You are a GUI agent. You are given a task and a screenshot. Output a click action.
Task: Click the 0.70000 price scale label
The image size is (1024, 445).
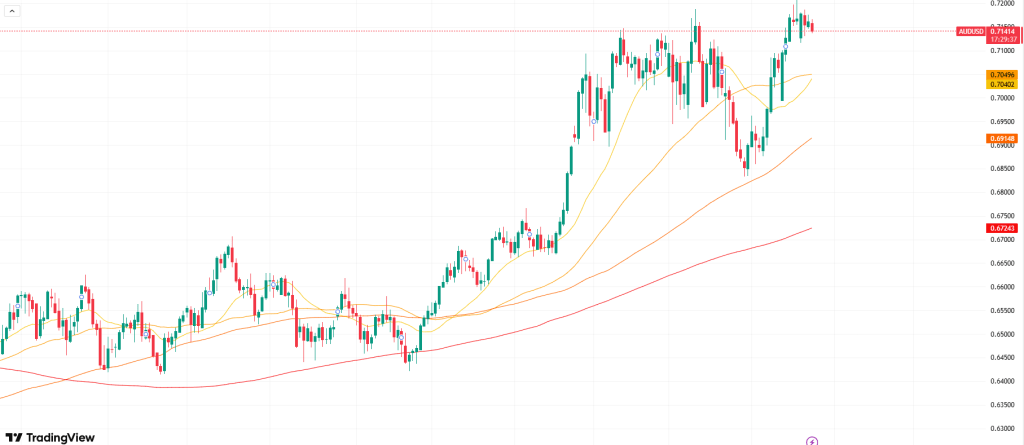click(1002, 98)
